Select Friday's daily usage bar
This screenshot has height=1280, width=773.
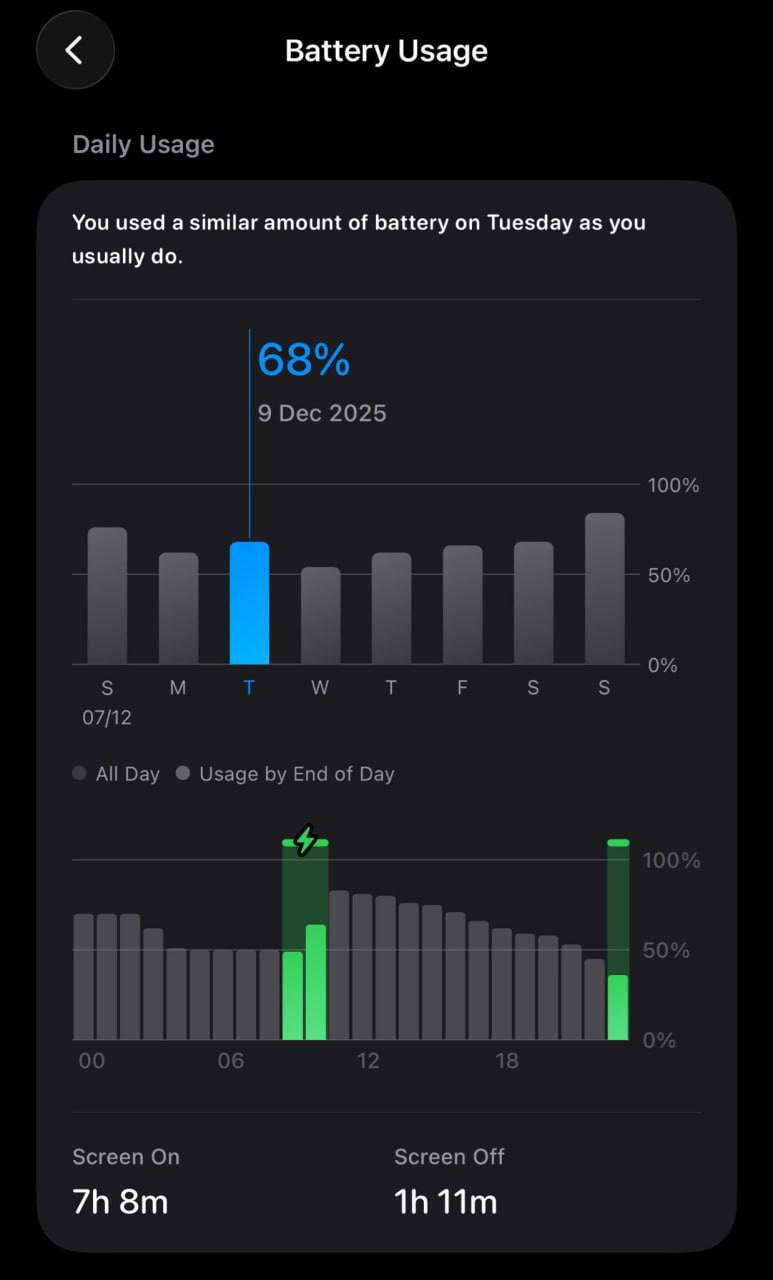pyautogui.click(x=462, y=605)
